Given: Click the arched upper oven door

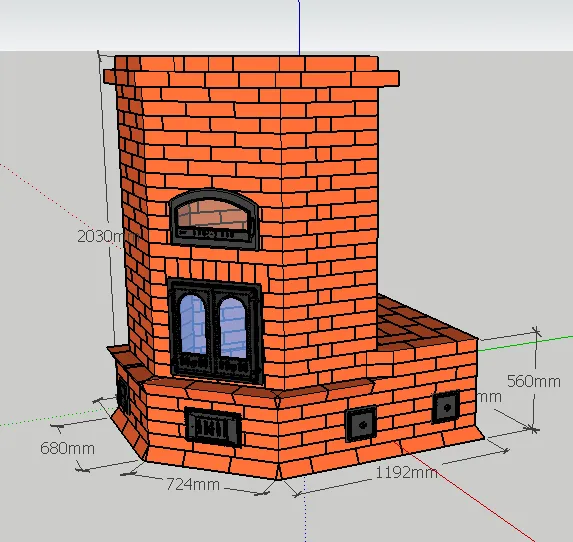Looking at the screenshot, I should click(215, 219).
